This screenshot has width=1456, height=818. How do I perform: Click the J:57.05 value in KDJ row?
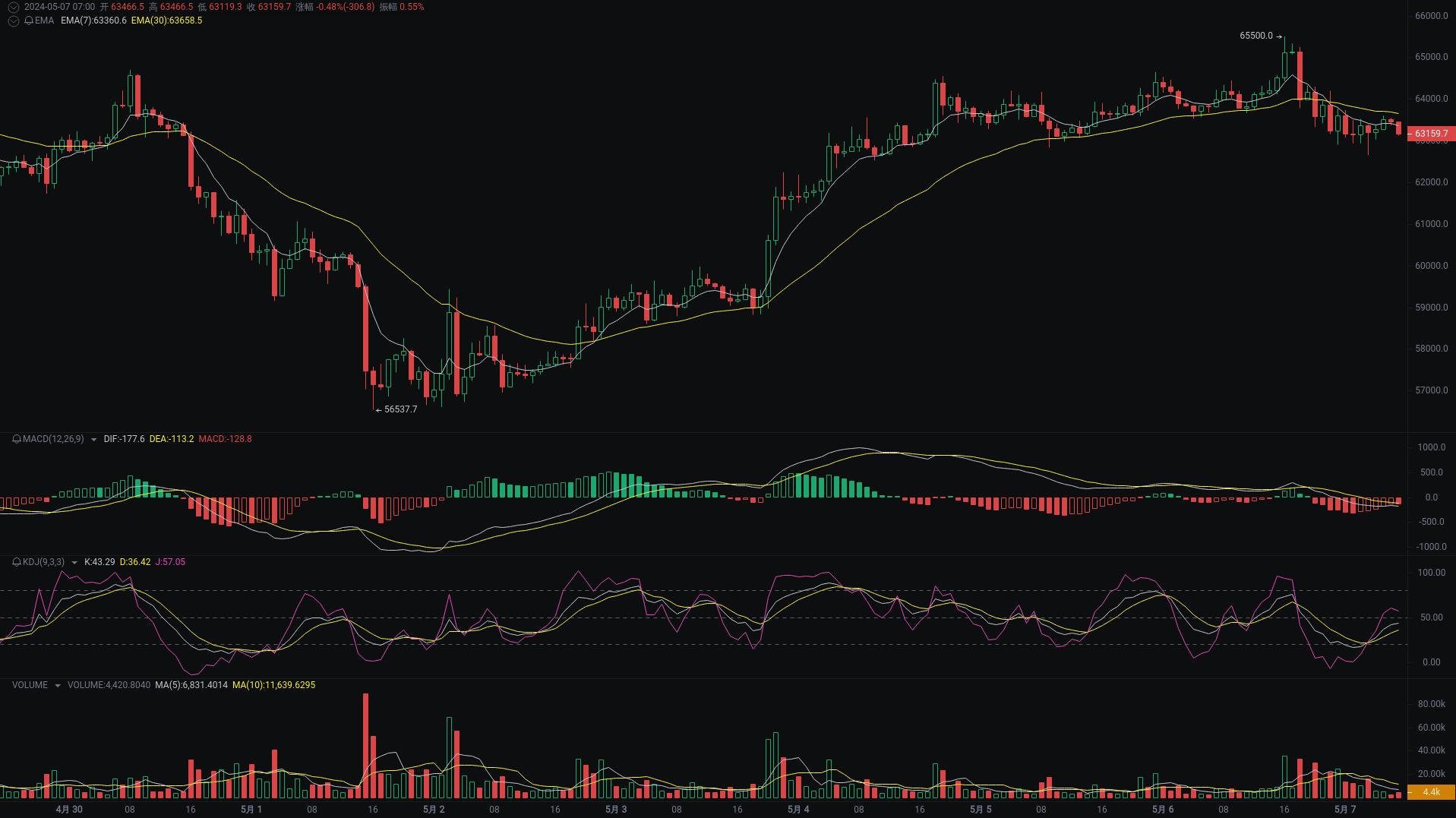click(169, 562)
